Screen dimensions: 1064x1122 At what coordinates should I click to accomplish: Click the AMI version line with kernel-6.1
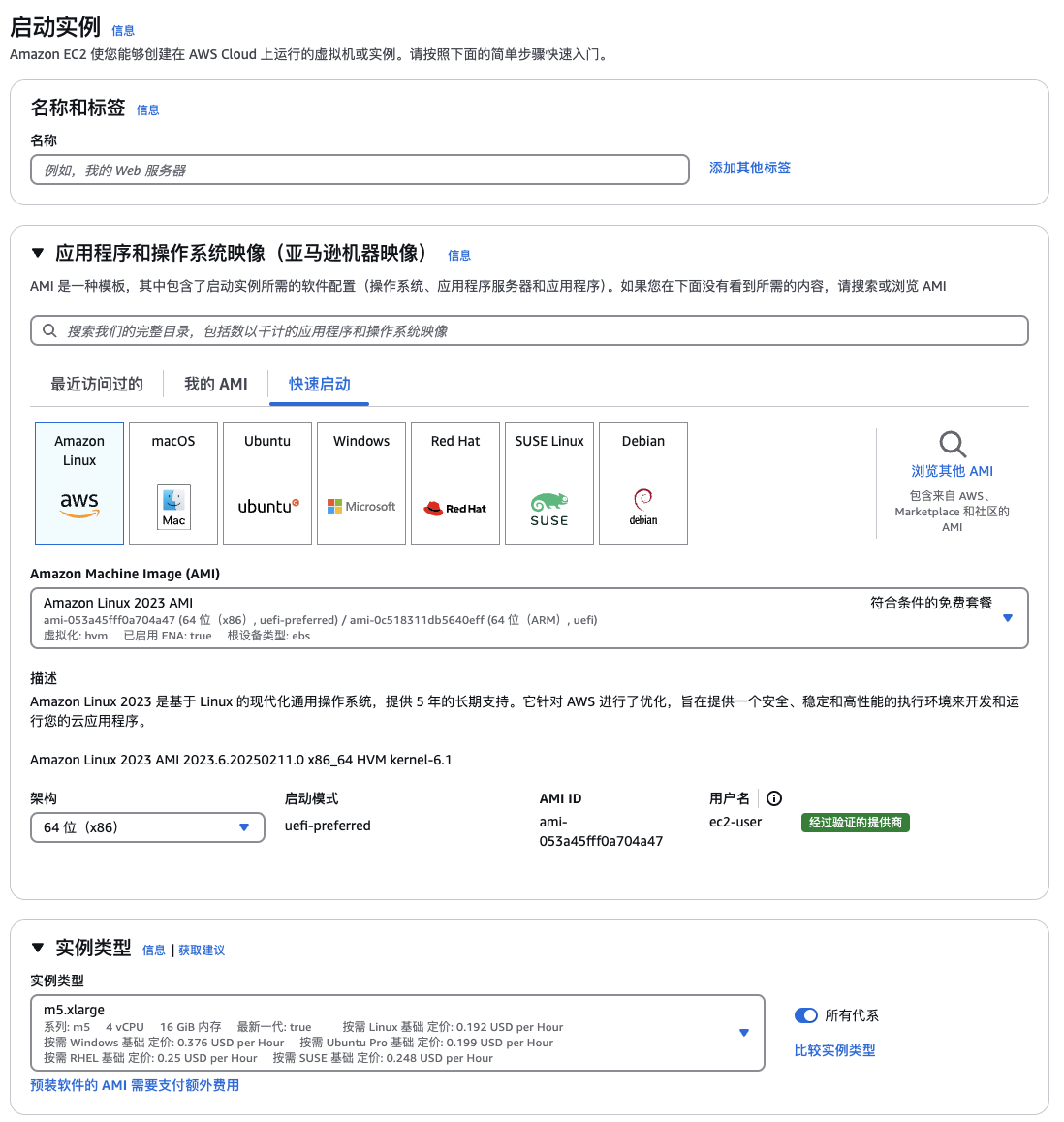click(241, 760)
